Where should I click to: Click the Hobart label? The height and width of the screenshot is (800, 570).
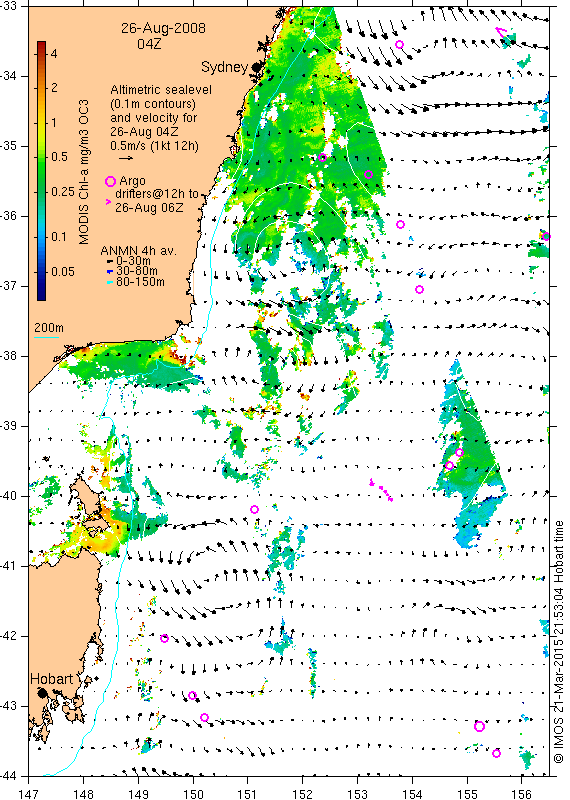coord(52,679)
